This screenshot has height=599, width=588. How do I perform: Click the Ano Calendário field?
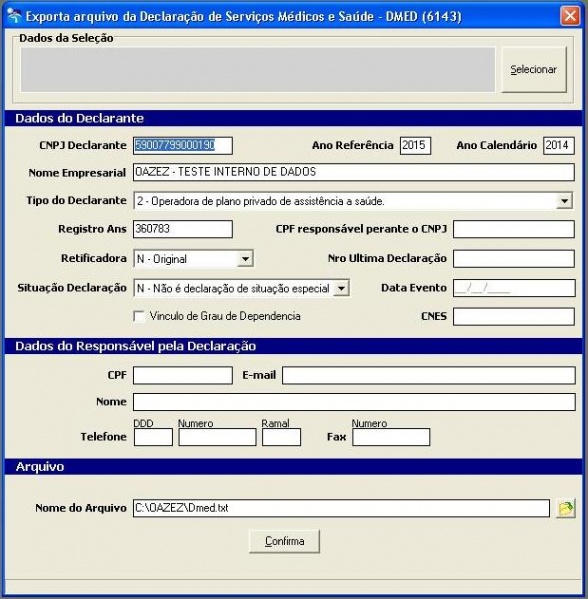point(559,146)
